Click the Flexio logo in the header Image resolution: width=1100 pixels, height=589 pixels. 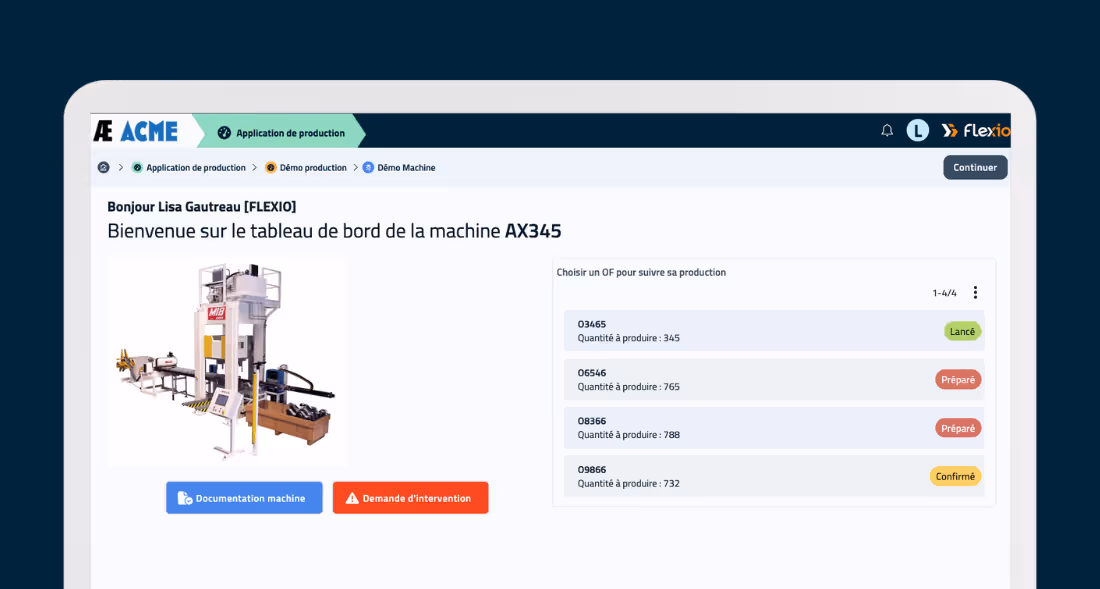click(976, 130)
